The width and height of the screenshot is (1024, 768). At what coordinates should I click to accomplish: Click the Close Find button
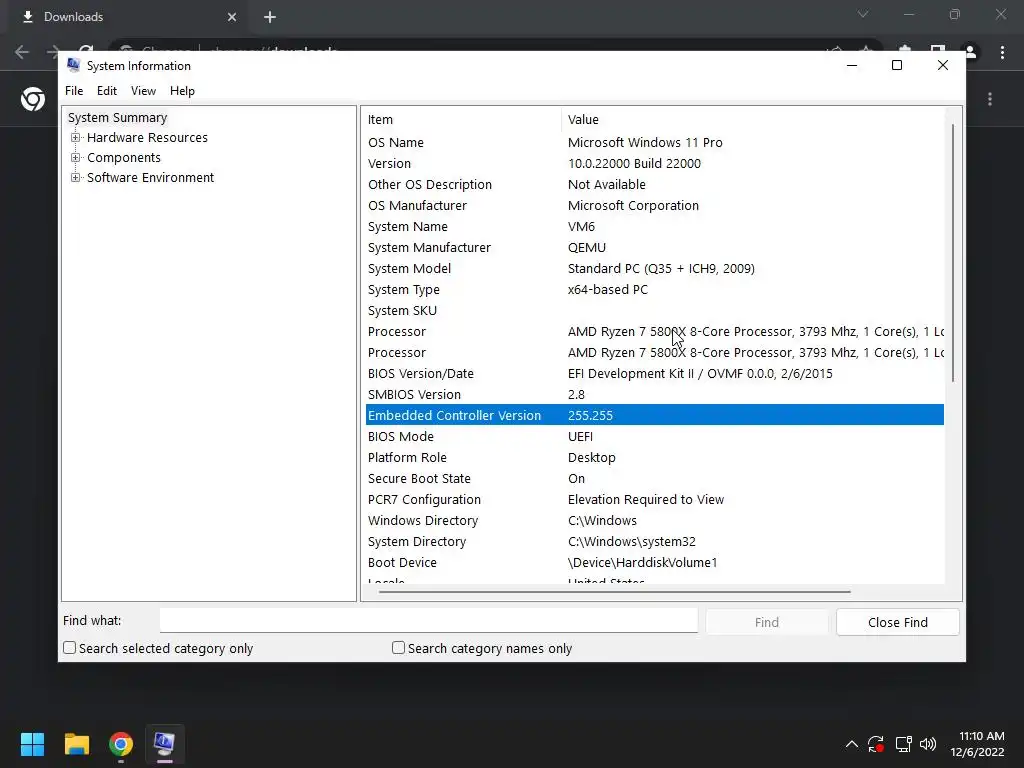click(x=897, y=622)
